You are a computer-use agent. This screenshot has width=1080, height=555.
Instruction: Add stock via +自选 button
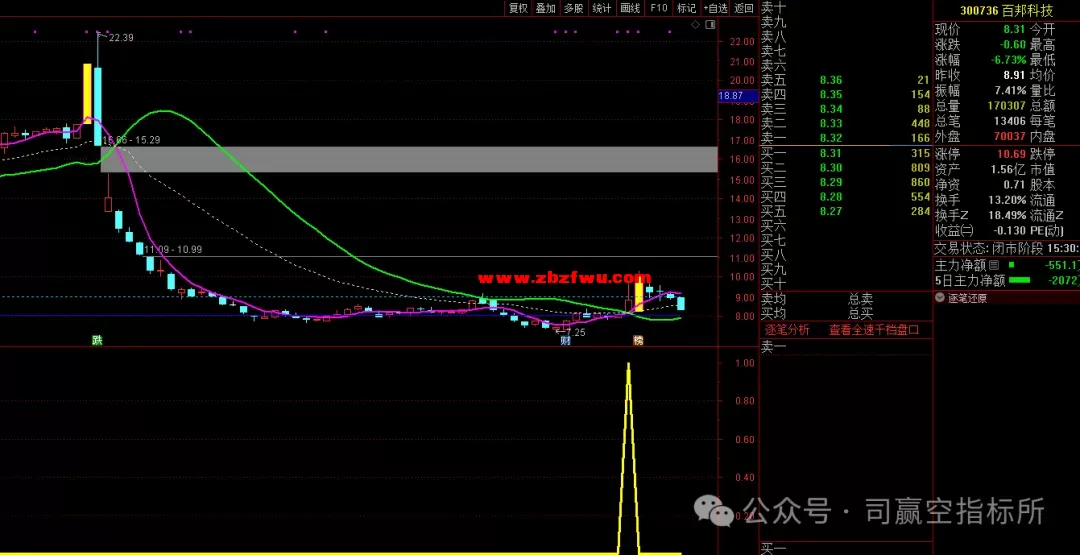click(715, 8)
